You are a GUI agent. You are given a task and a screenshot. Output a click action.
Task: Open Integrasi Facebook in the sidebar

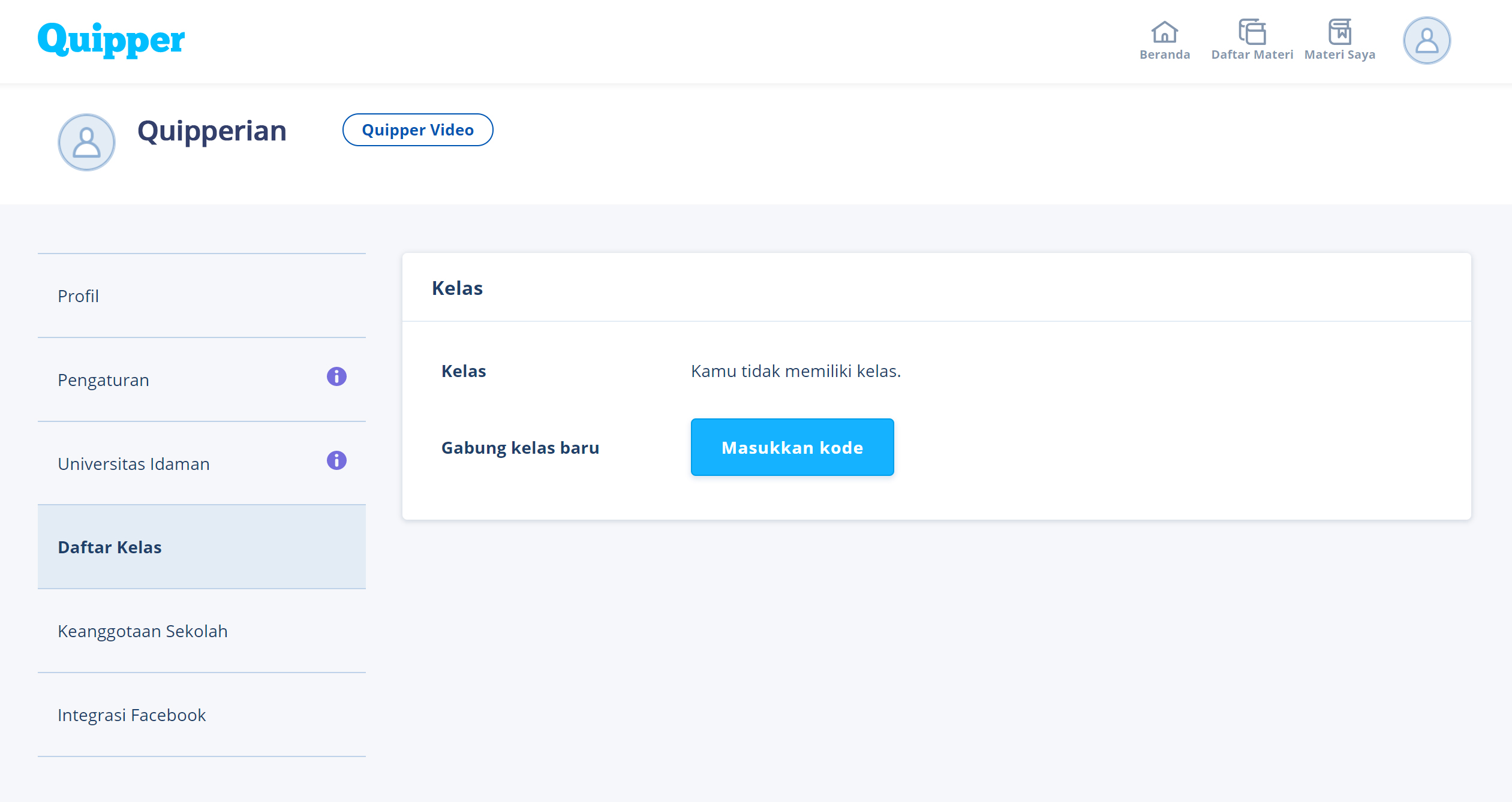tap(202, 714)
